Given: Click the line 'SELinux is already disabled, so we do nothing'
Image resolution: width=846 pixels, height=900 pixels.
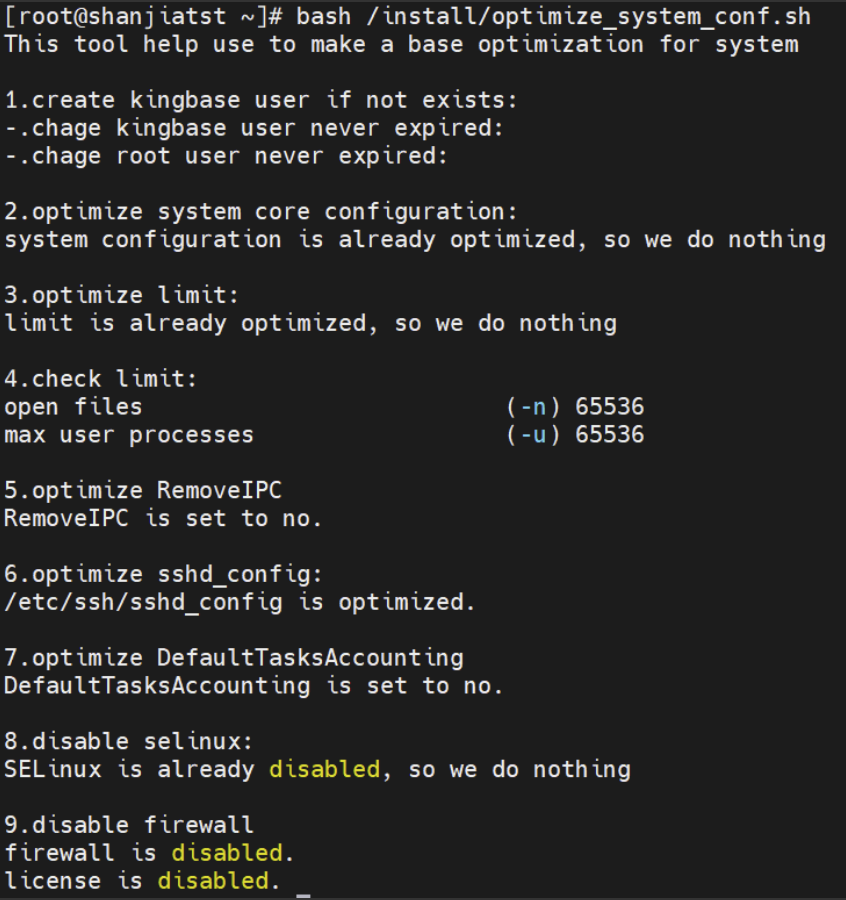Looking at the screenshot, I should click(x=317, y=769).
